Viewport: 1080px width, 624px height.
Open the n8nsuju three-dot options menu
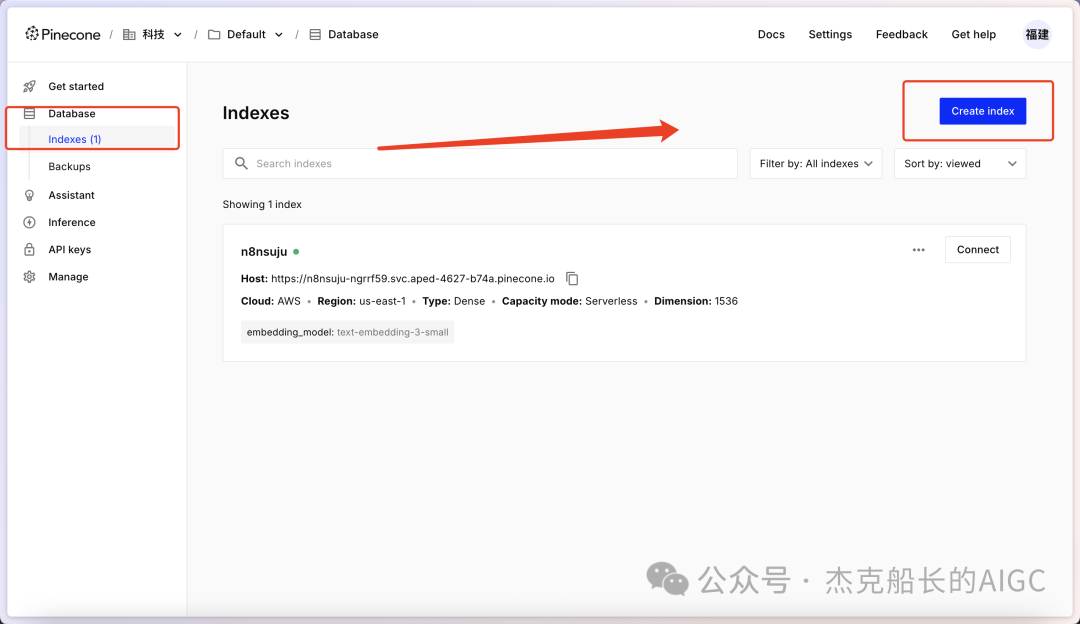point(918,250)
